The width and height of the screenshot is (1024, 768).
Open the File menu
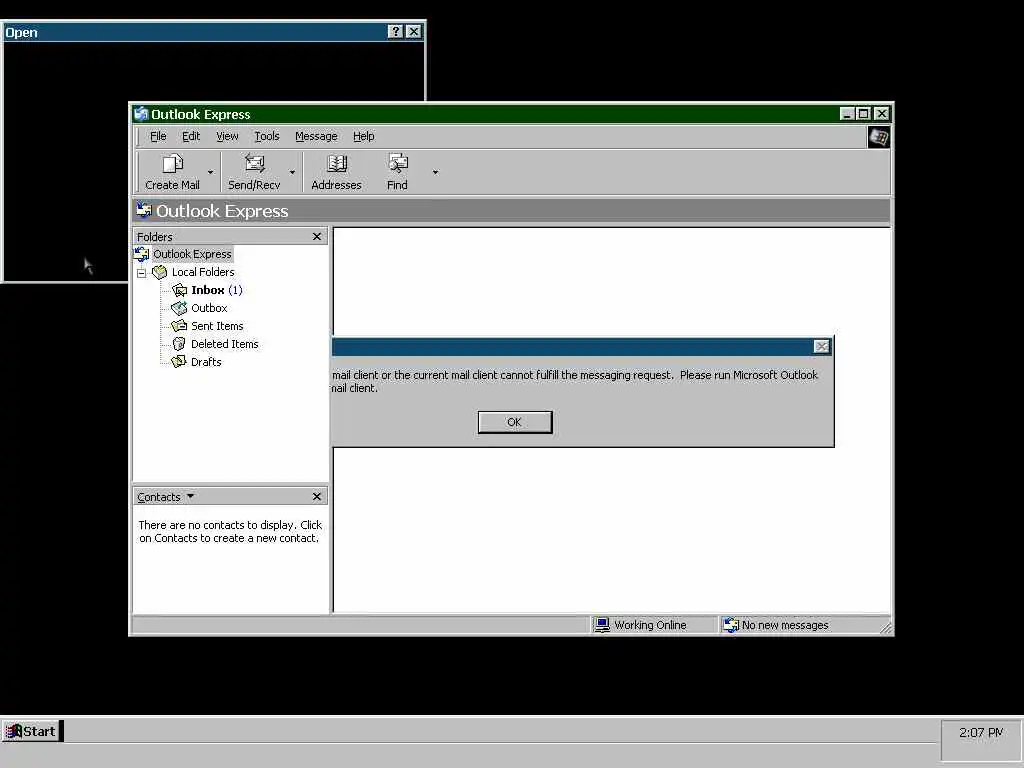click(158, 136)
